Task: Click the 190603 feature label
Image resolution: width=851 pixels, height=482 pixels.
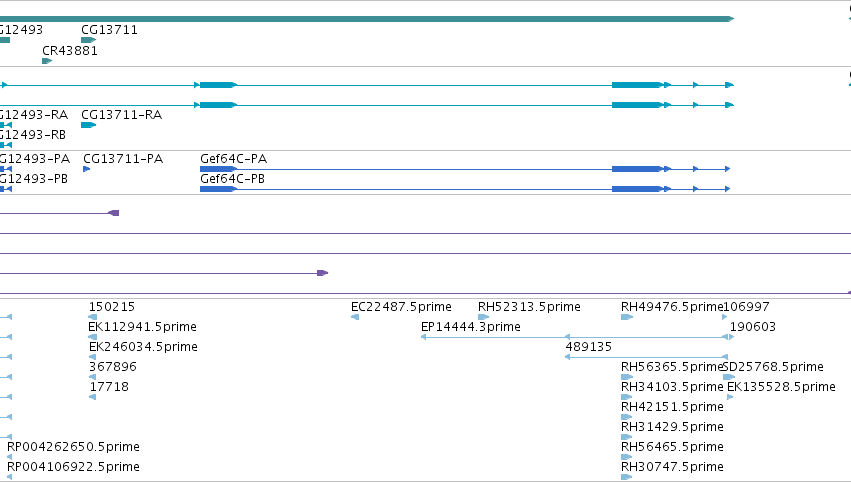Action: tap(753, 327)
